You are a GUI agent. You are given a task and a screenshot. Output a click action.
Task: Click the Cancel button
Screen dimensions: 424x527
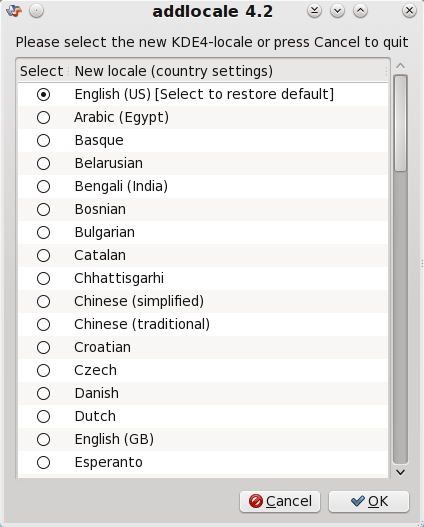click(x=280, y=501)
